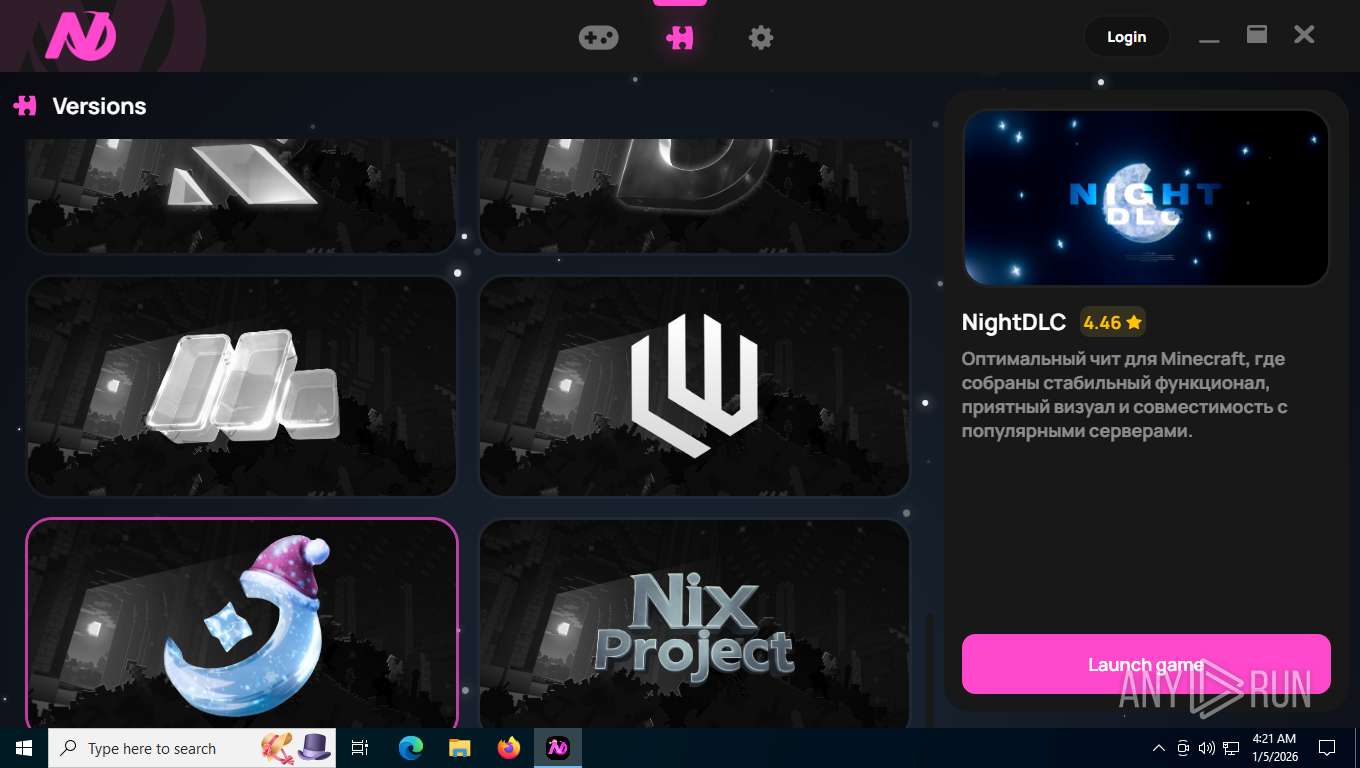
Task: Click the launcher's taskbar icon
Action: (558, 748)
